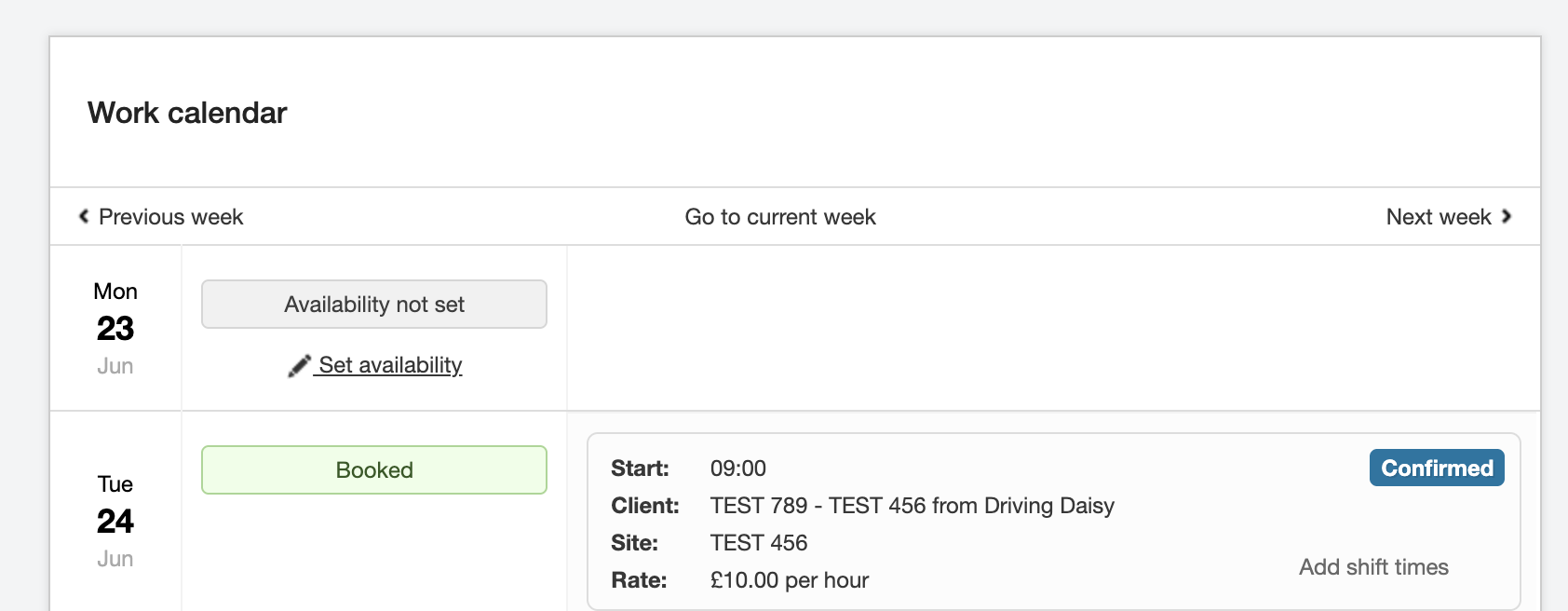Screen dimensions: 1568x611
Task: Click the Rate: label in shift card
Action: [x=639, y=580]
